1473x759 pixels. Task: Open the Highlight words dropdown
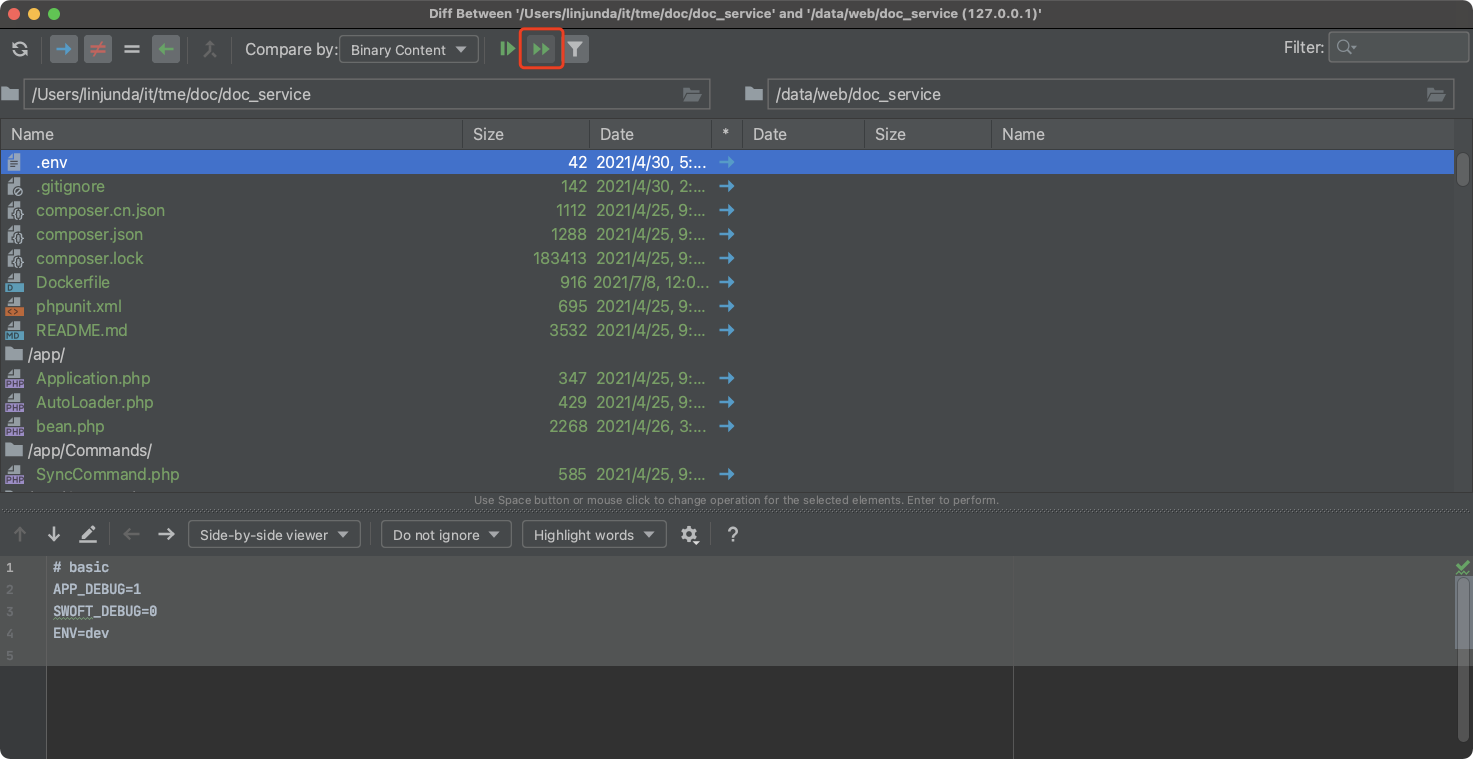point(594,535)
